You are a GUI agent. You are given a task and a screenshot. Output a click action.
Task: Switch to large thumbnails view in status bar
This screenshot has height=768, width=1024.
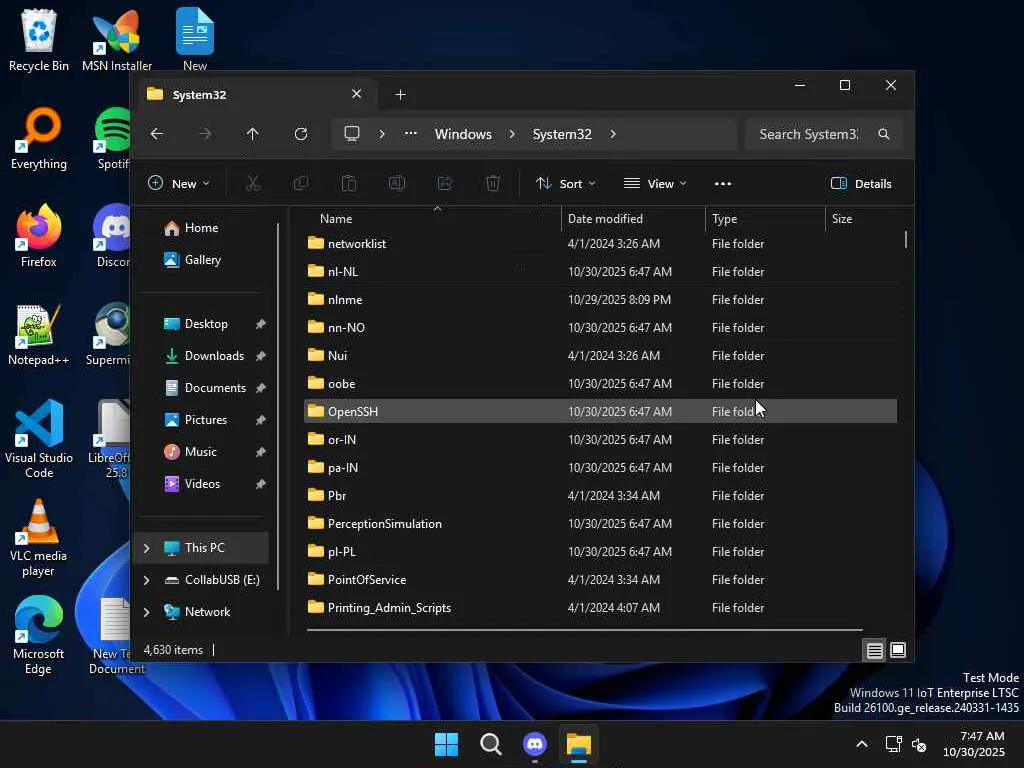pyautogui.click(x=898, y=650)
